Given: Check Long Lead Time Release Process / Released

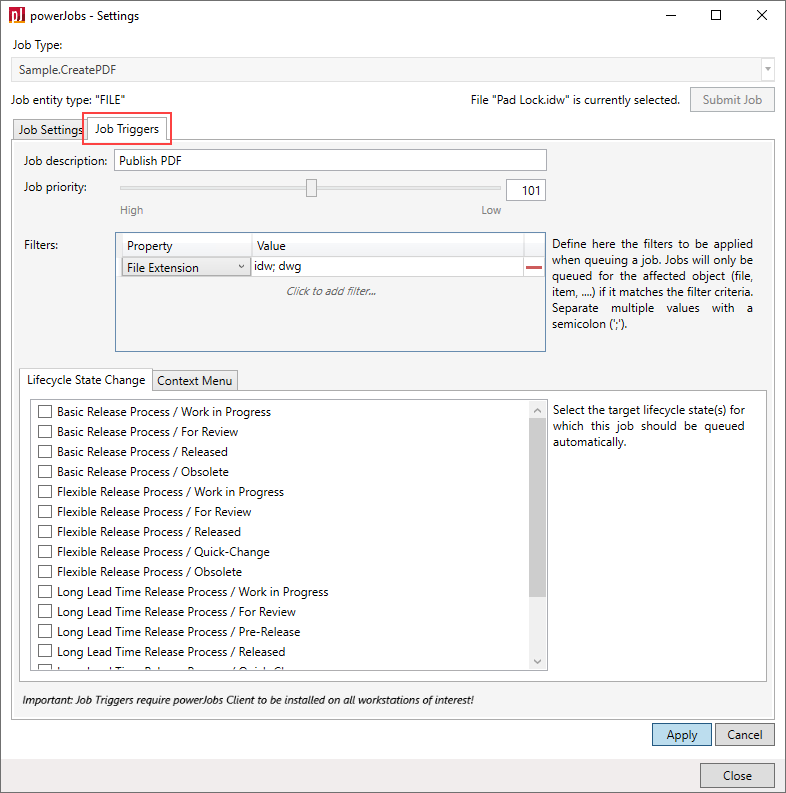Looking at the screenshot, I should (45, 651).
